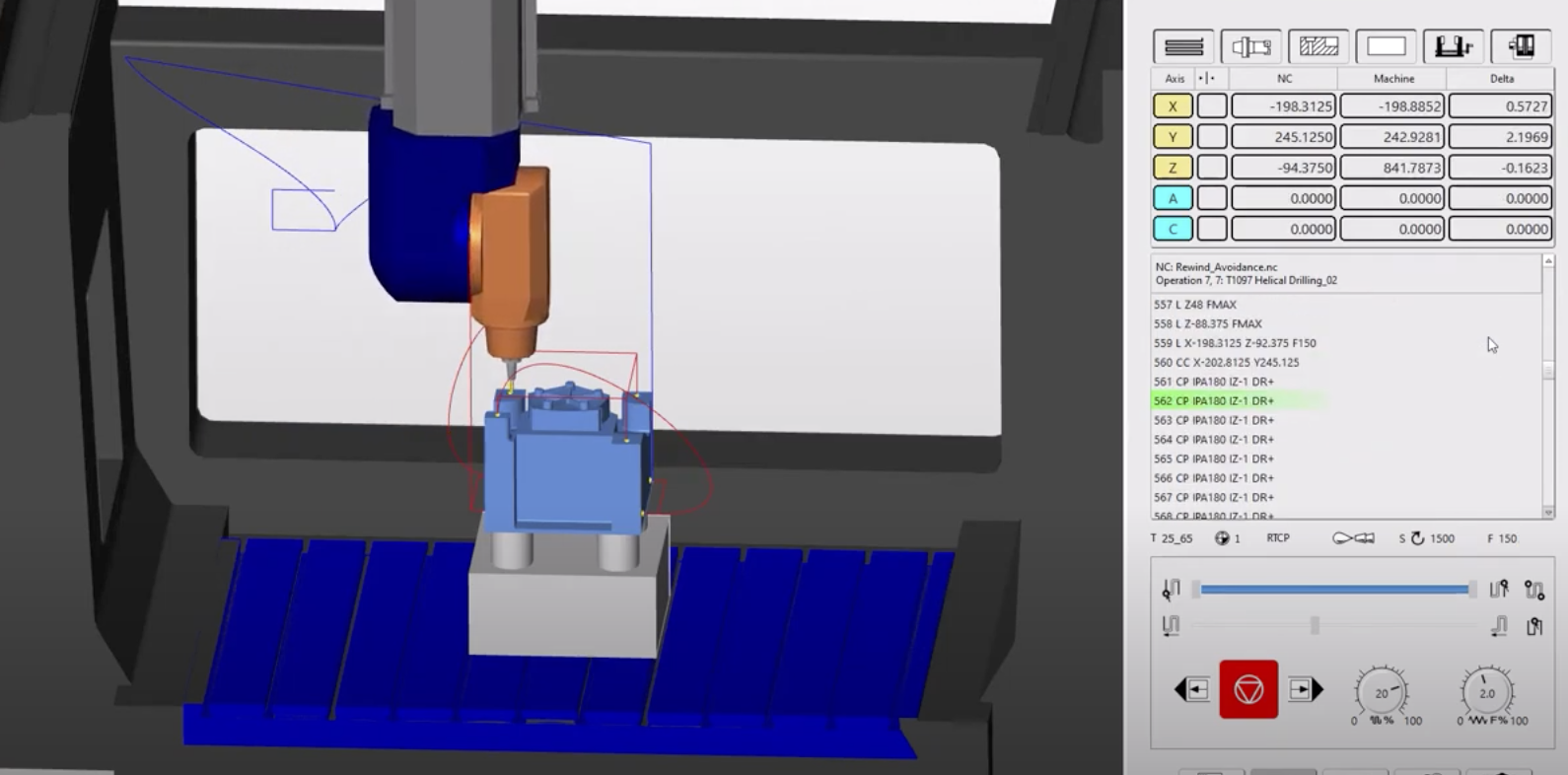Viewport: 1568px width, 775px height.
Task: Select the cyan A axis button
Action: click(x=1173, y=198)
